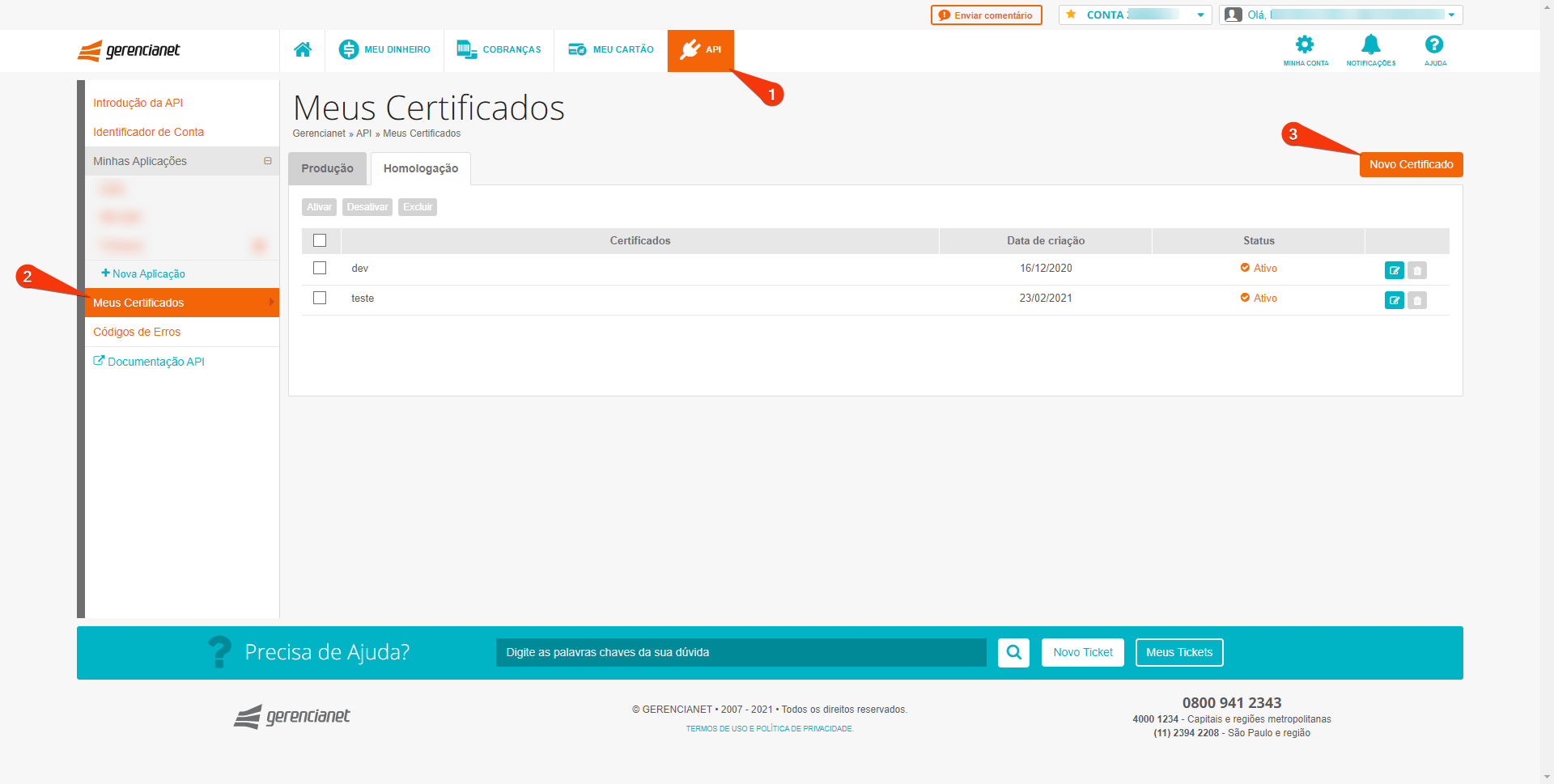Click the Novo Certificado button
Viewport: 1554px width, 784px height.
click(x=1411, y=164)
